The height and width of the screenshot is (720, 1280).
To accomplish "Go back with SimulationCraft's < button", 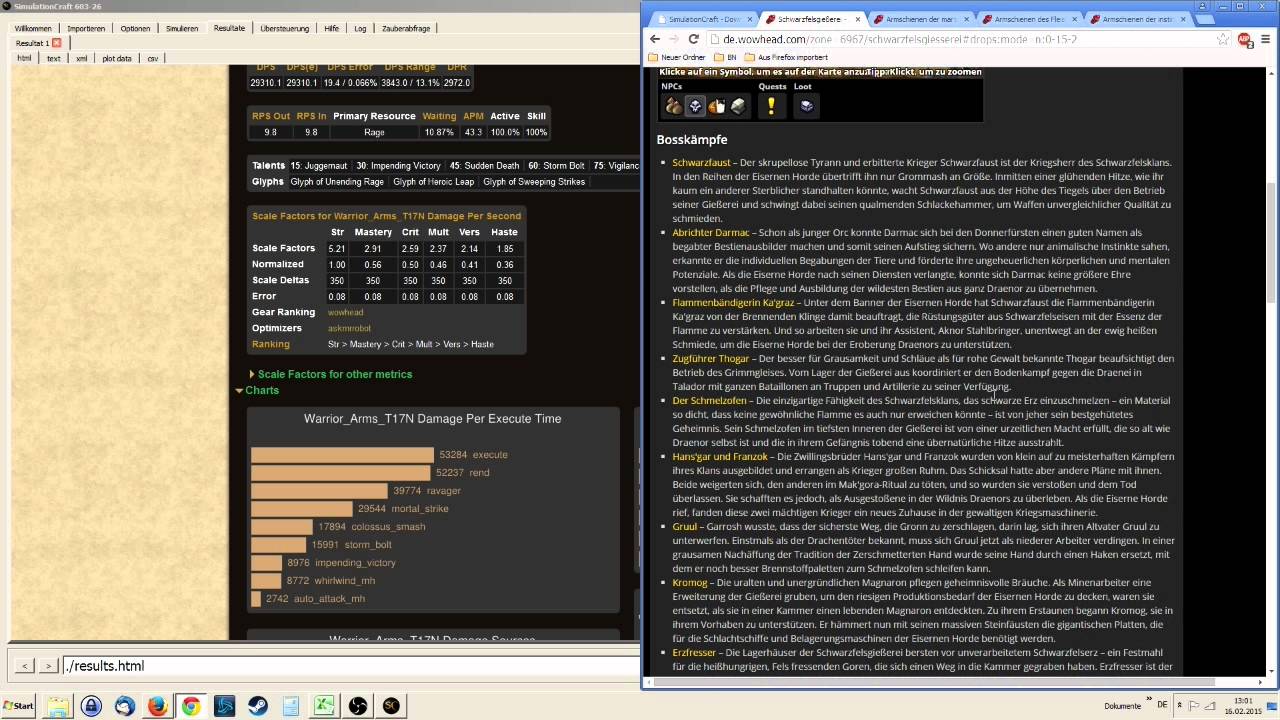I will (x=25, y=666).
